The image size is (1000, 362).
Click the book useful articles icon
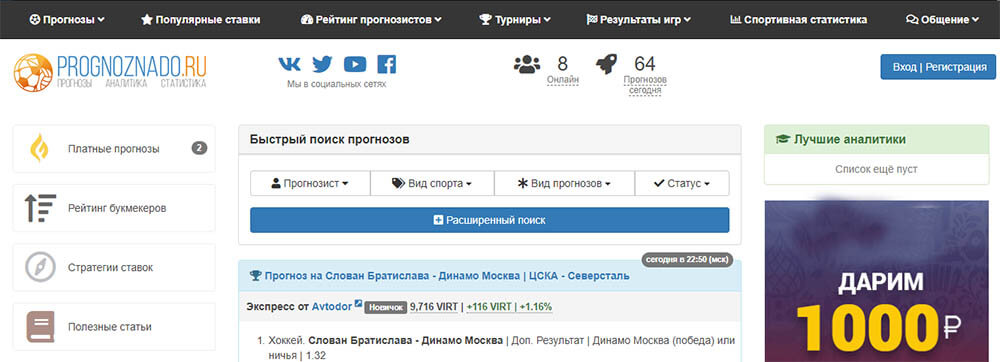(x=40, y=327)
